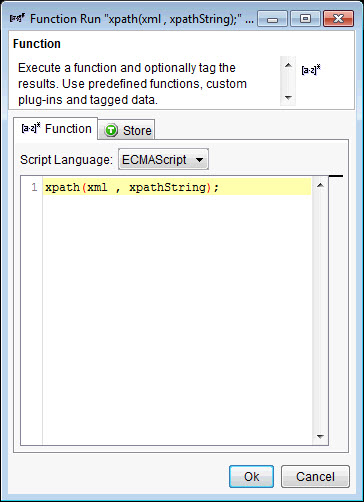Close the Function Run dialog

(x=338, y=19)
